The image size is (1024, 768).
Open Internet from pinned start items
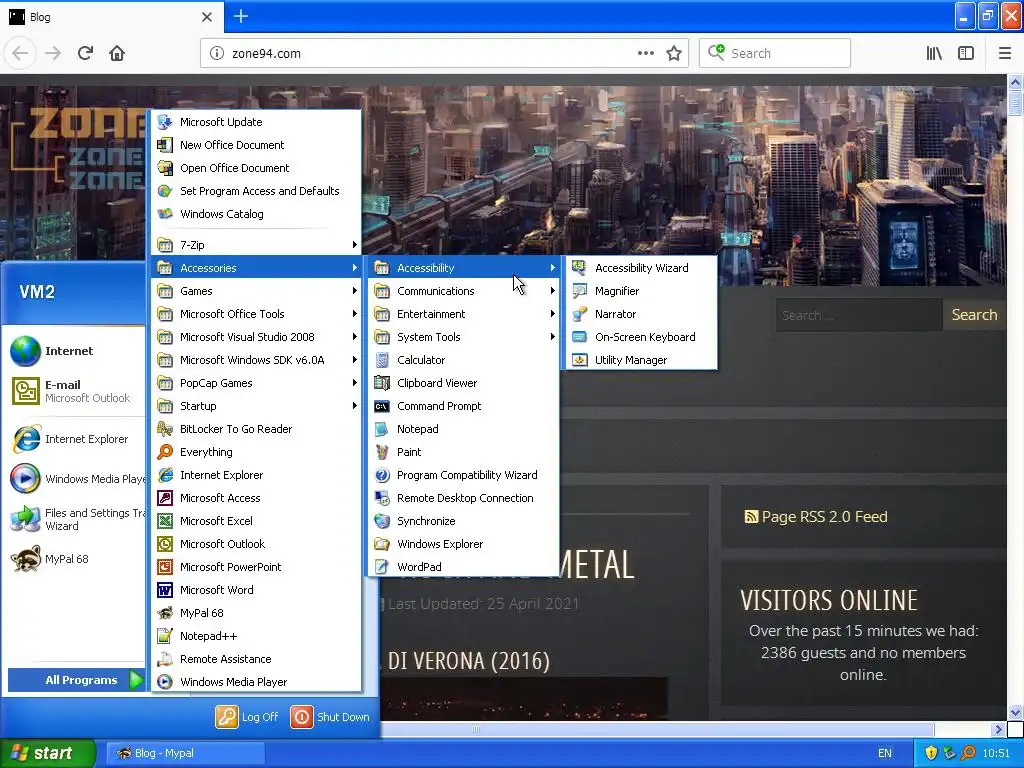[73, 351]
